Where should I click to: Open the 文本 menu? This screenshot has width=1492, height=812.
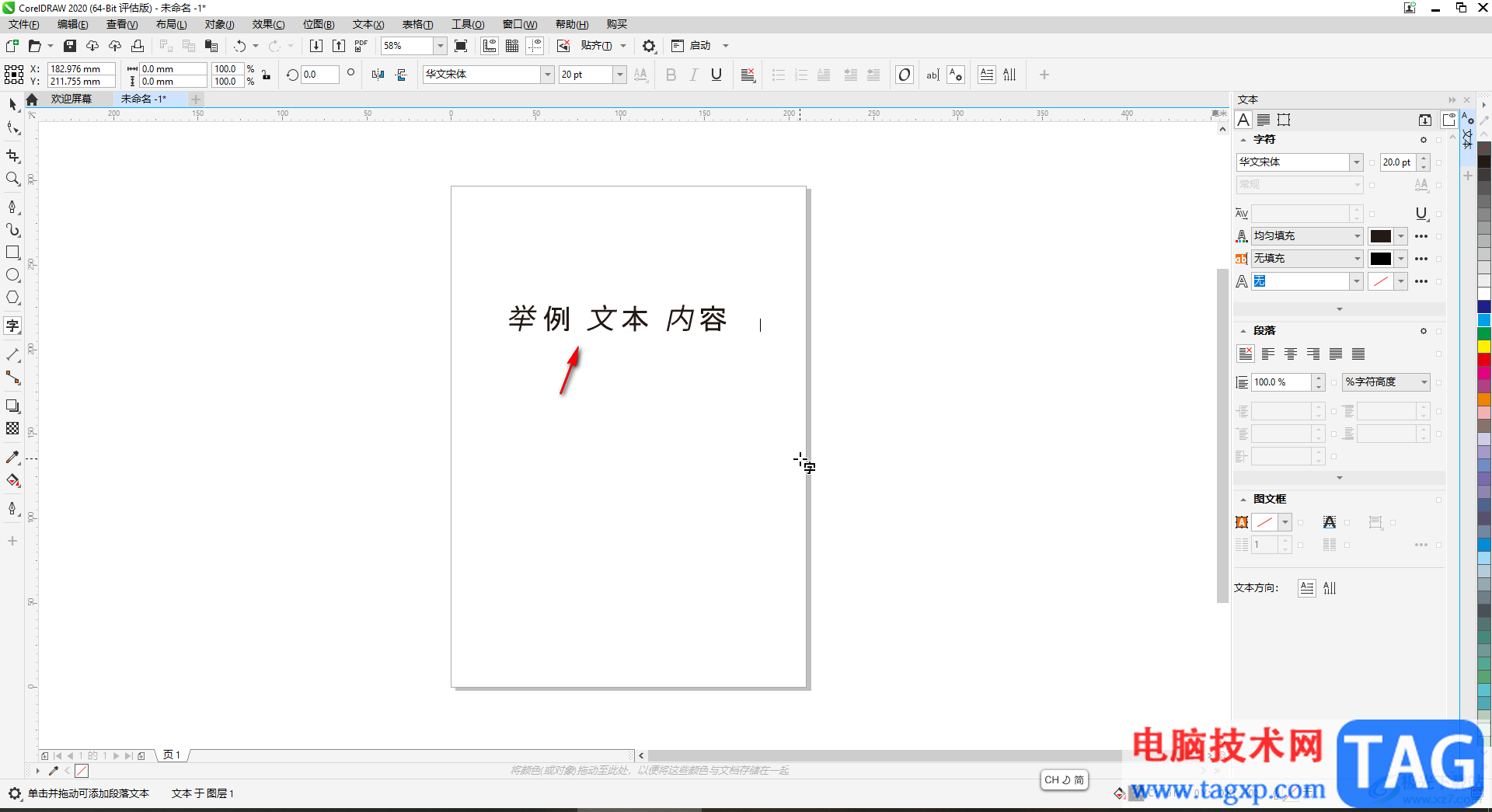[368, 25]
